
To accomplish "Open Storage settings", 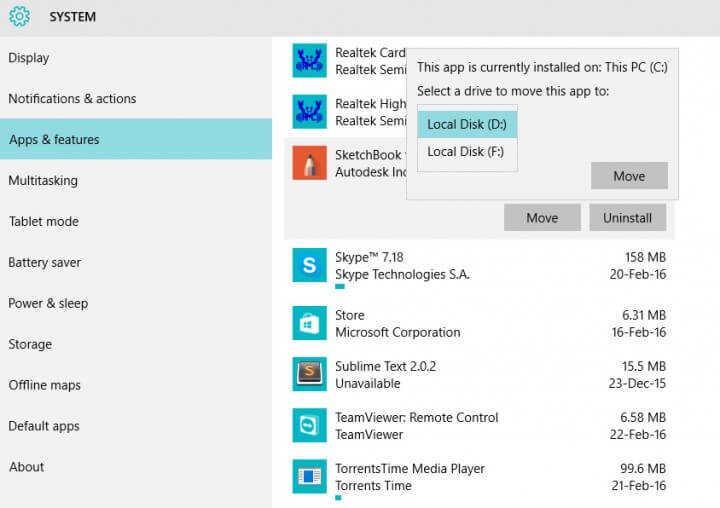I will pos(136,344).
